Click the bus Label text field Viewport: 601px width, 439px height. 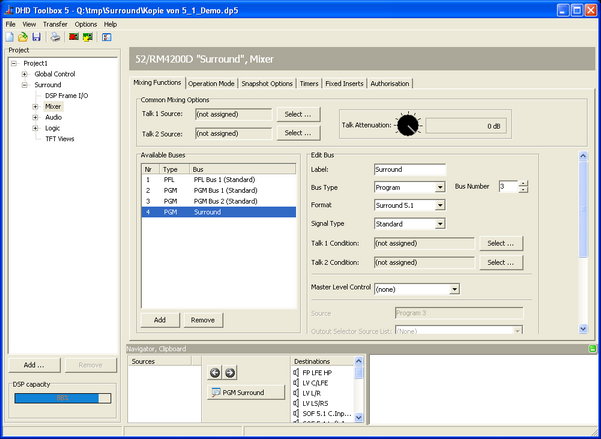pyautogui.click(x=409, y=169)
